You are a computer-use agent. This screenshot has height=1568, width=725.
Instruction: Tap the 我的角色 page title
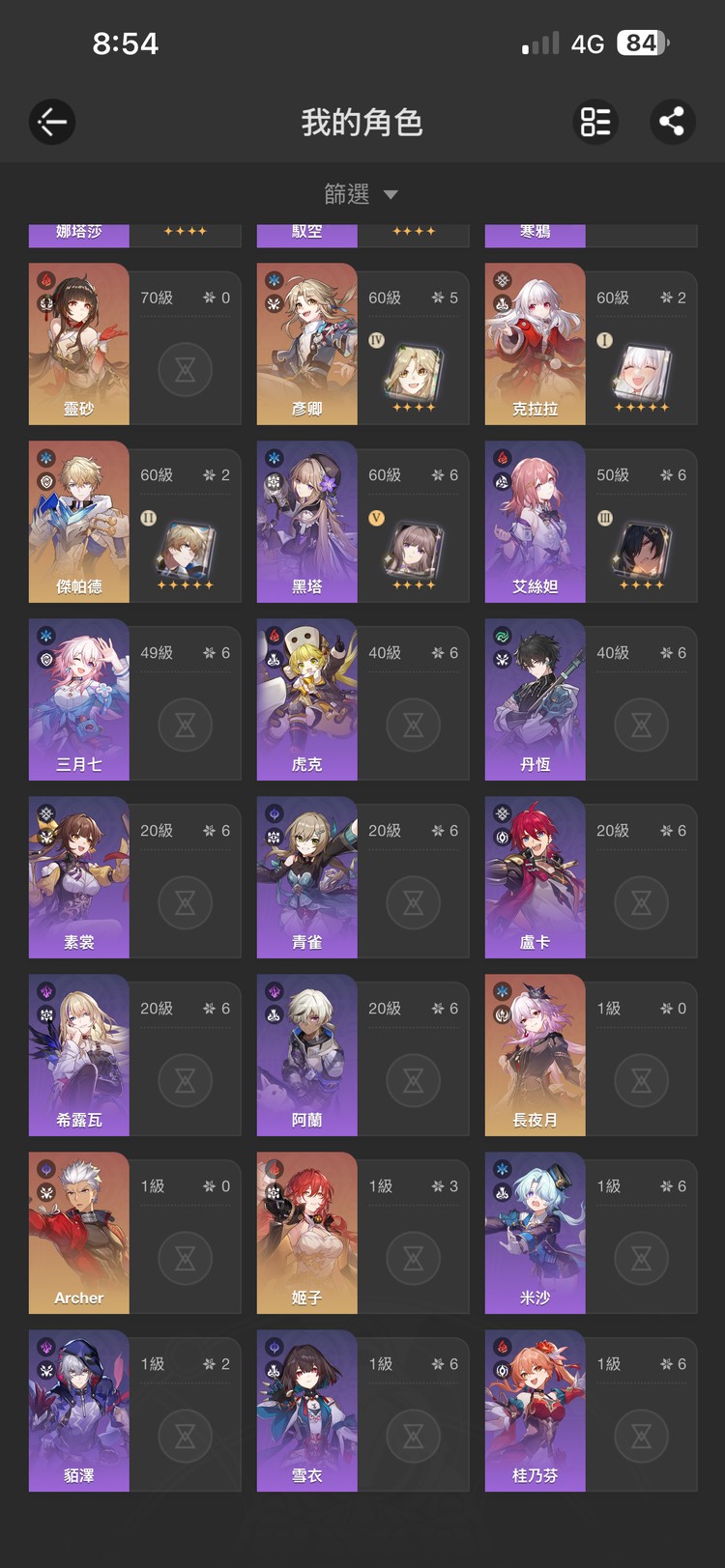pyautogui.click(x=362, y=123)
